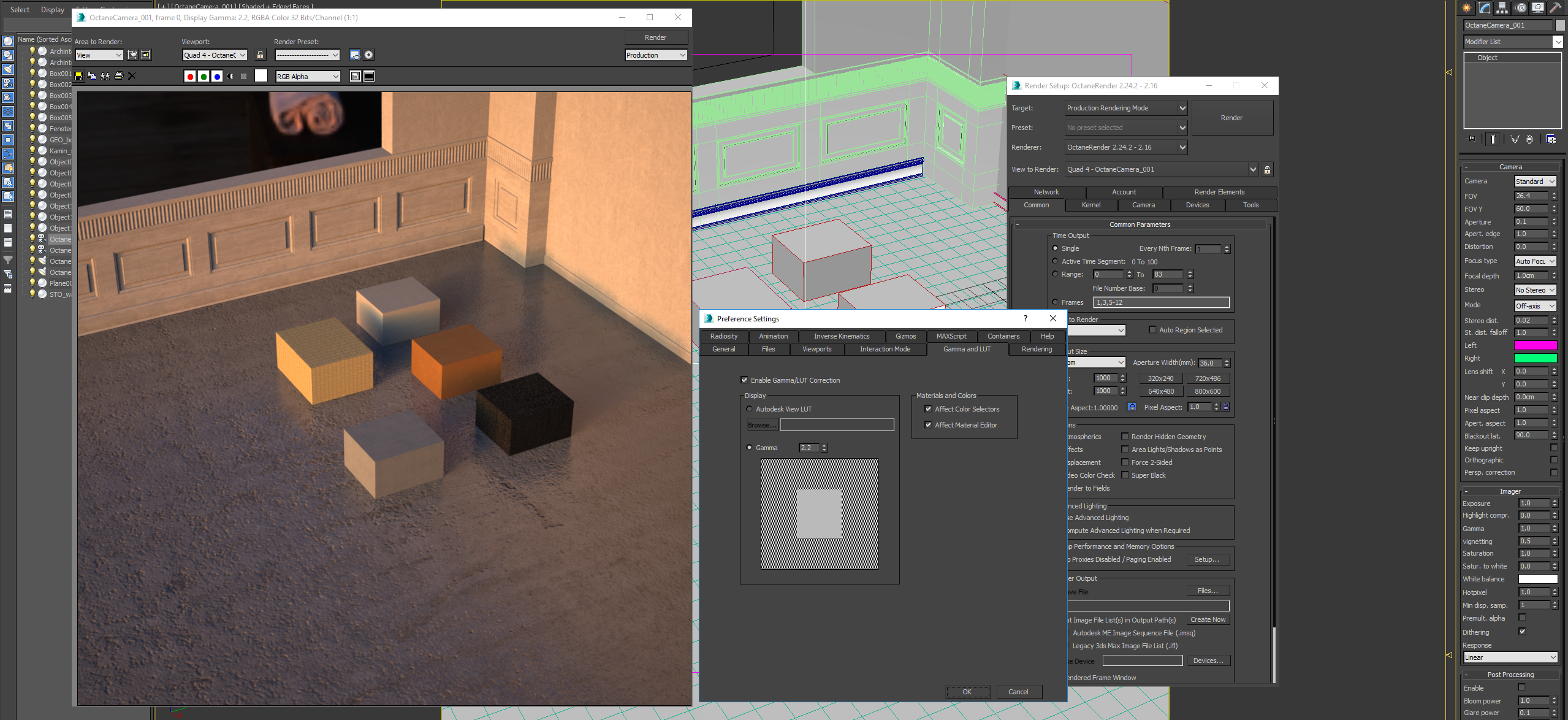Open the Area to Render dropdown
Viewport: 1568px width, 720px height.
point(99,55)
